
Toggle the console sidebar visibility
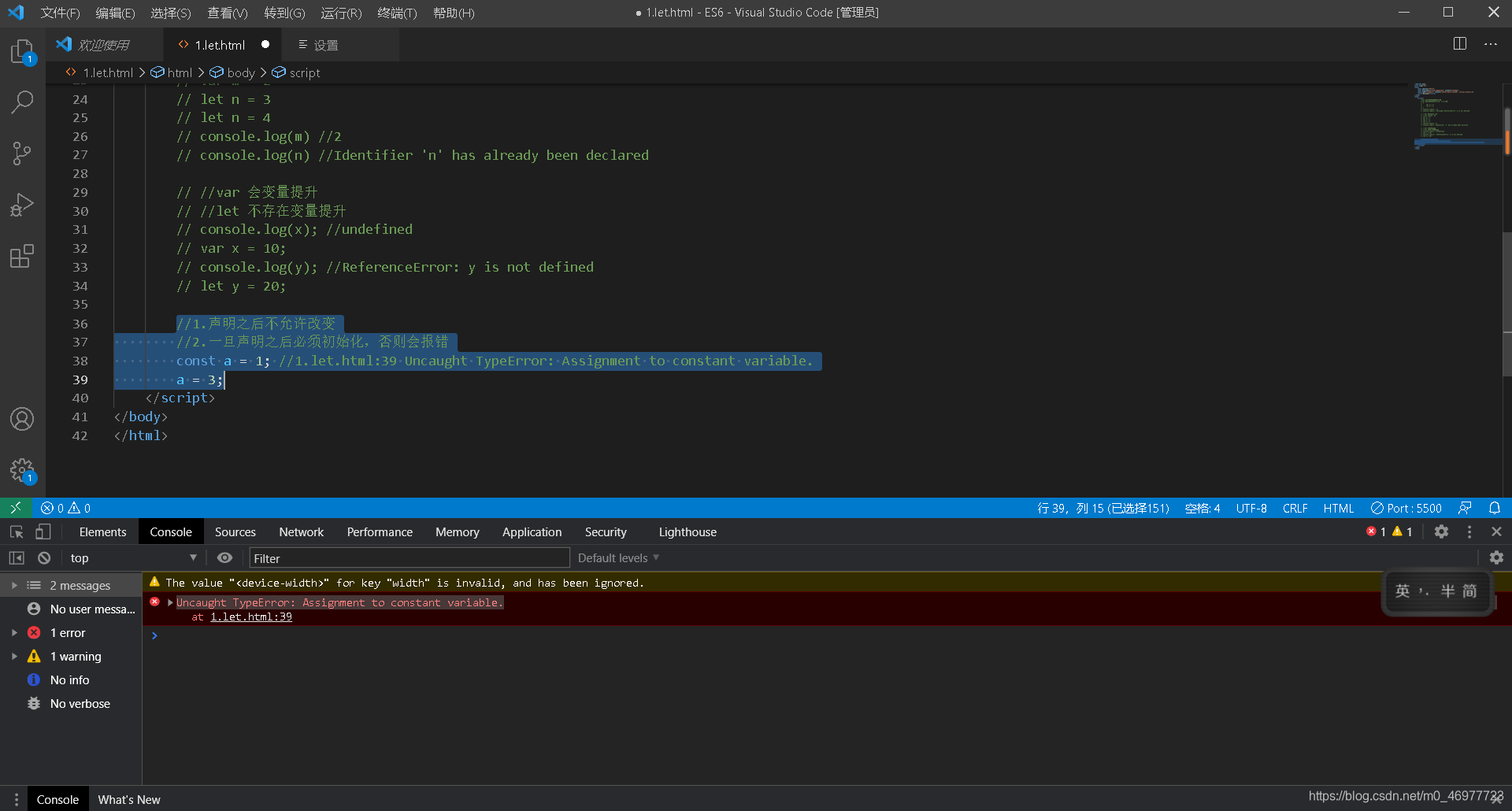coord(17,557)
